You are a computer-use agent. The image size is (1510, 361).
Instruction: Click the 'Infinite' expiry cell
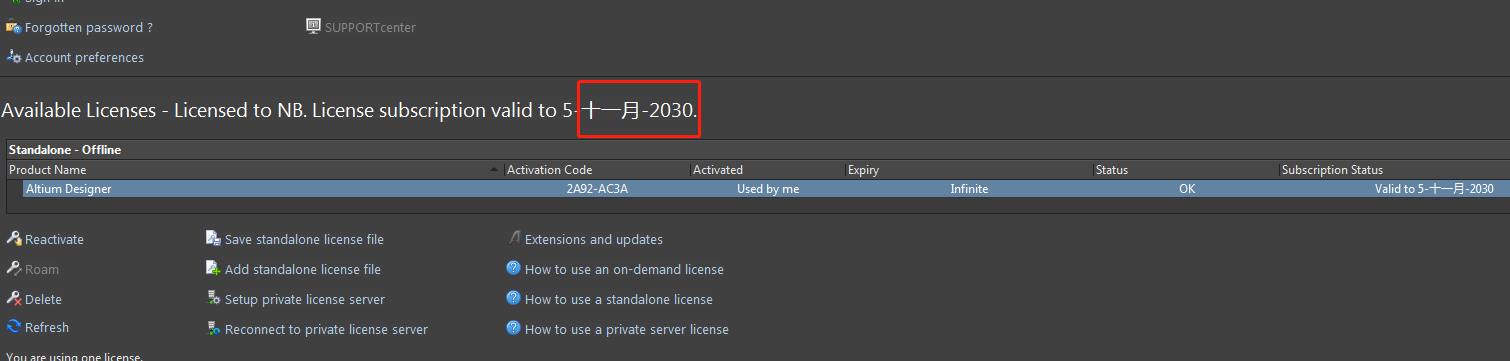(969, 189)
